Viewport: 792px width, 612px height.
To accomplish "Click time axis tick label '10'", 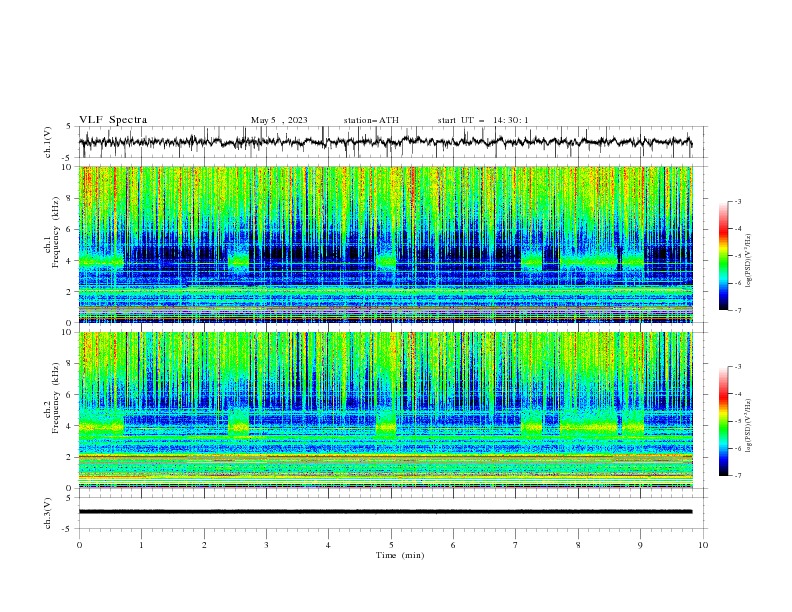I will click(703, 545).
